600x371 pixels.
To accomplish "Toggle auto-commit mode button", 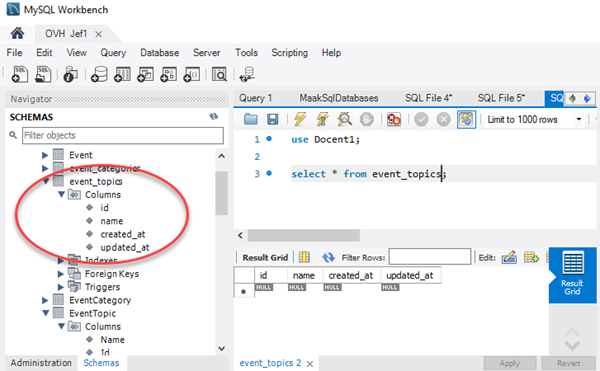I will tap(466, 119).
